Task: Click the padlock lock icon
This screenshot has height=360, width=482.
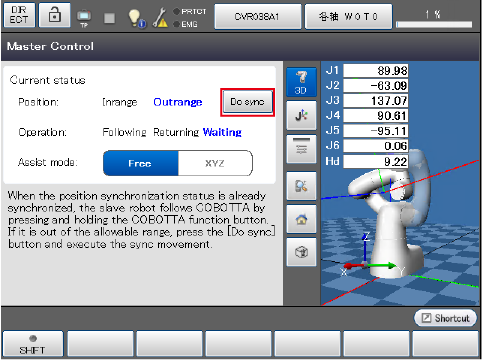Action: tap(54, 15)
